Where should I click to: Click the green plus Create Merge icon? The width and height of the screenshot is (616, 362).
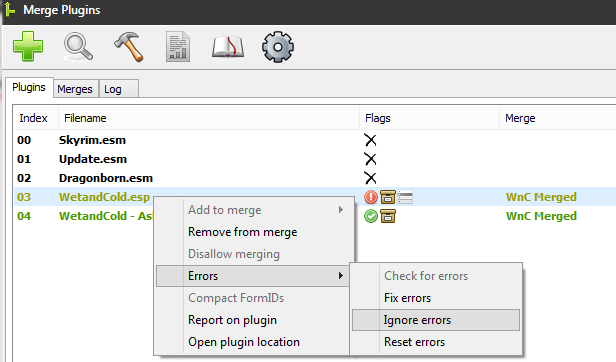coord(28,46)
